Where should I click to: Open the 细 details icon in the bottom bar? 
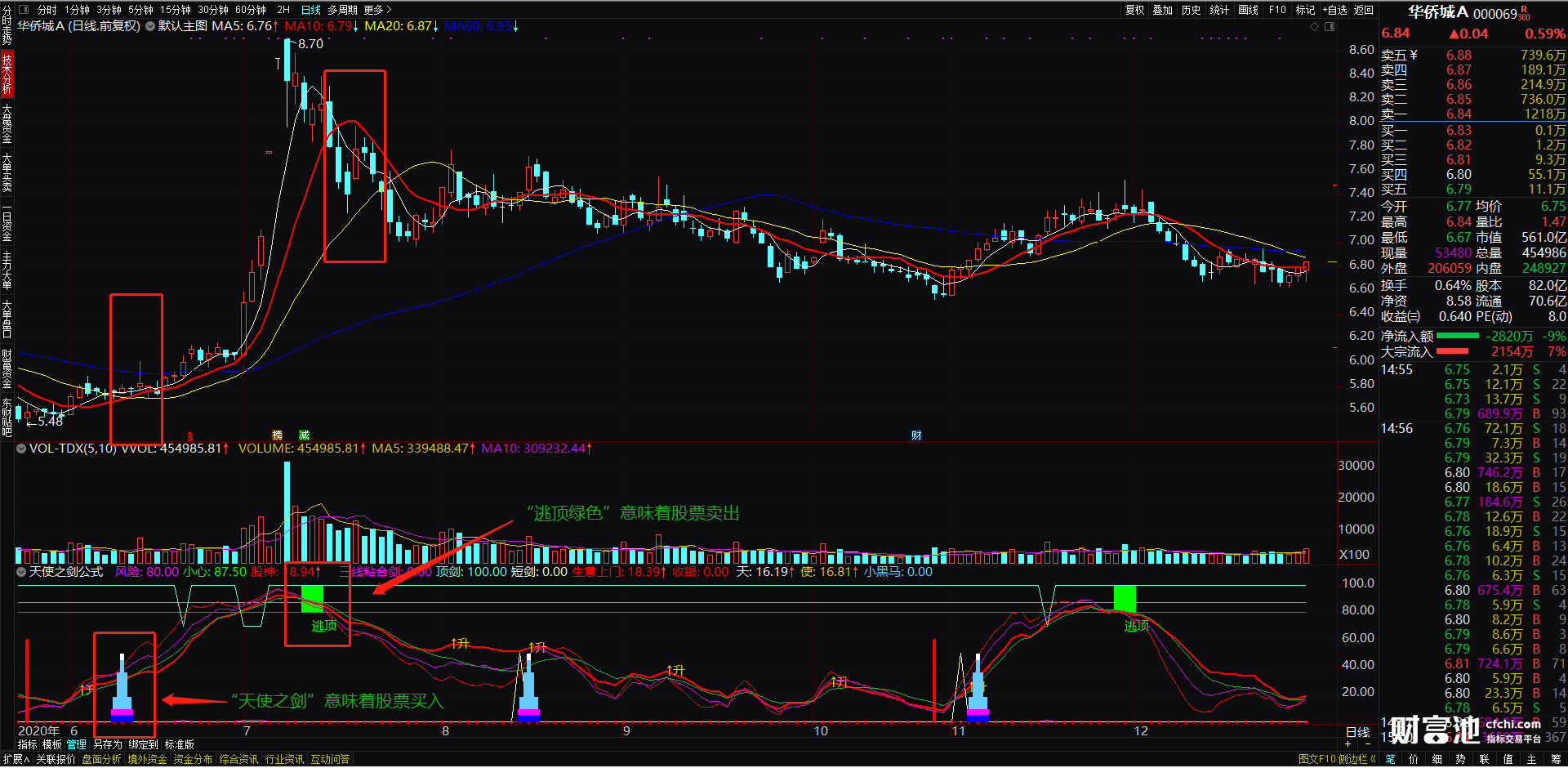(x=1437, y=759)
